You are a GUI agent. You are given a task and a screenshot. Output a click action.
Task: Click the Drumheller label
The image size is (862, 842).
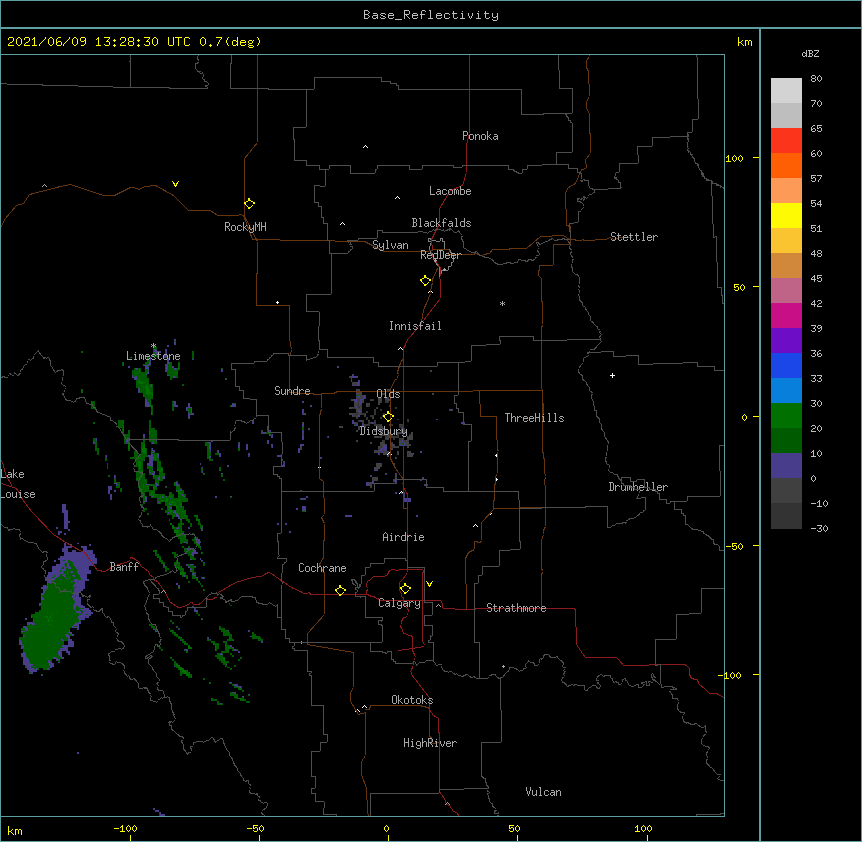coord(638,487)
